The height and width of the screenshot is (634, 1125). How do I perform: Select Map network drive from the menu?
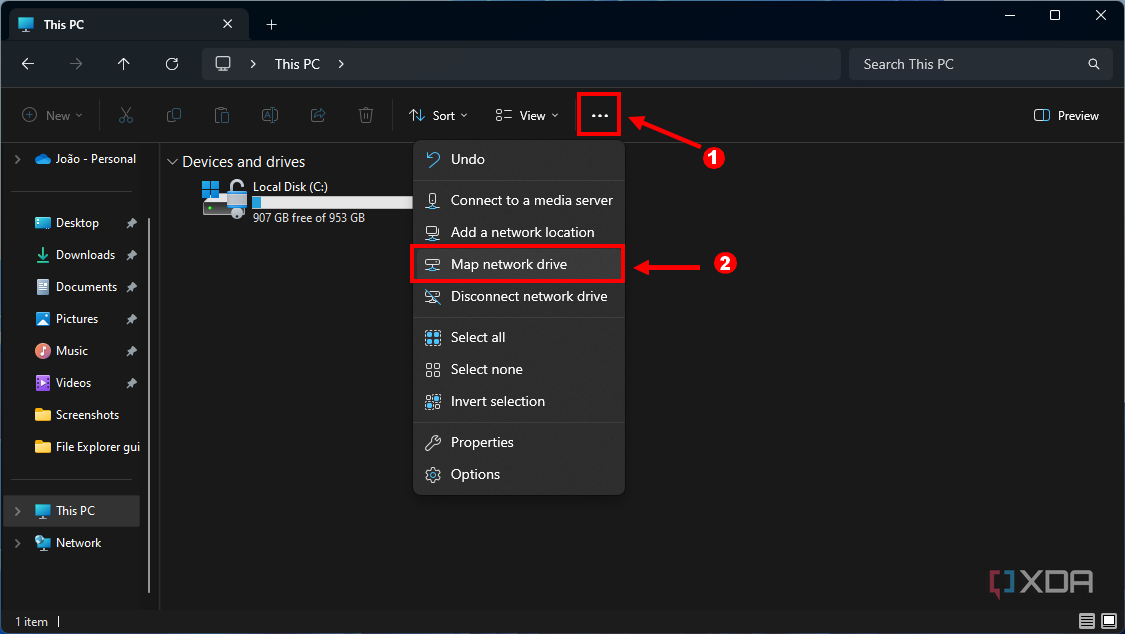tap(517, 263)
